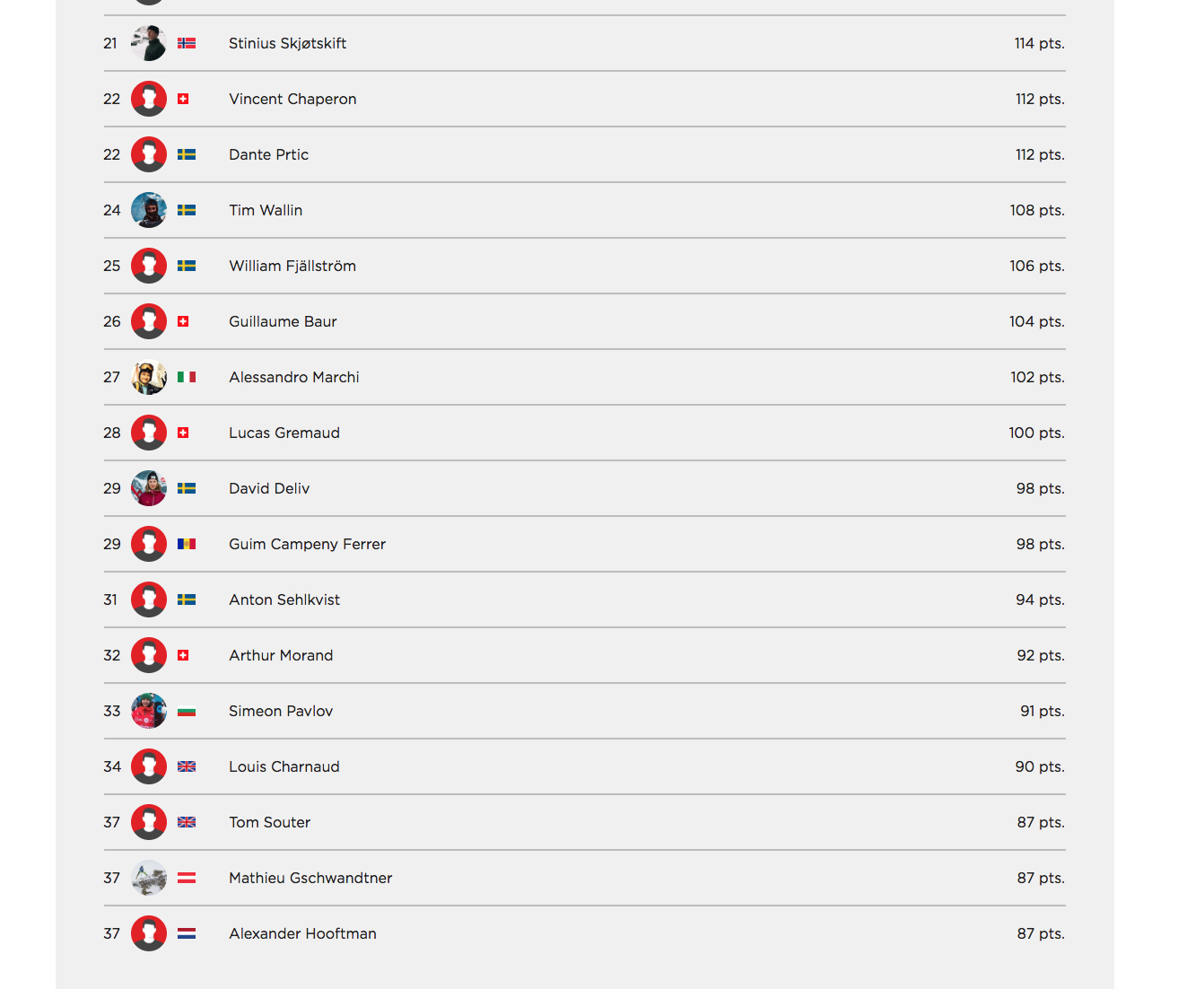The image size is (1204, 989).
Task: Click Vincent Chaperon's default avatar icon
Action: coord(149,99)
